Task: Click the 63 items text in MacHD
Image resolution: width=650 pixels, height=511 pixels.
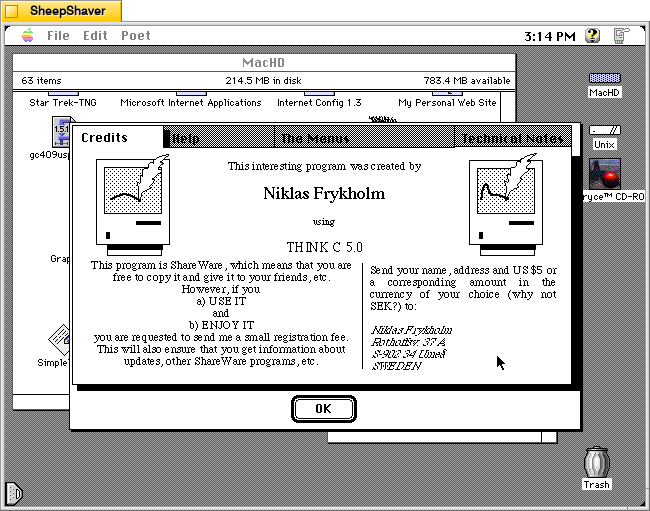Action: [x=41, y=80]
